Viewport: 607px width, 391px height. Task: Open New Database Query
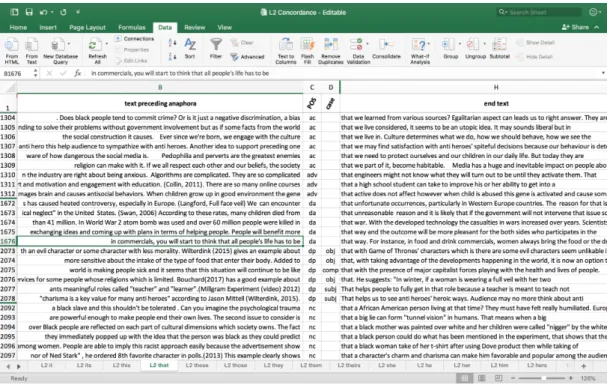(x=59, y=51)
